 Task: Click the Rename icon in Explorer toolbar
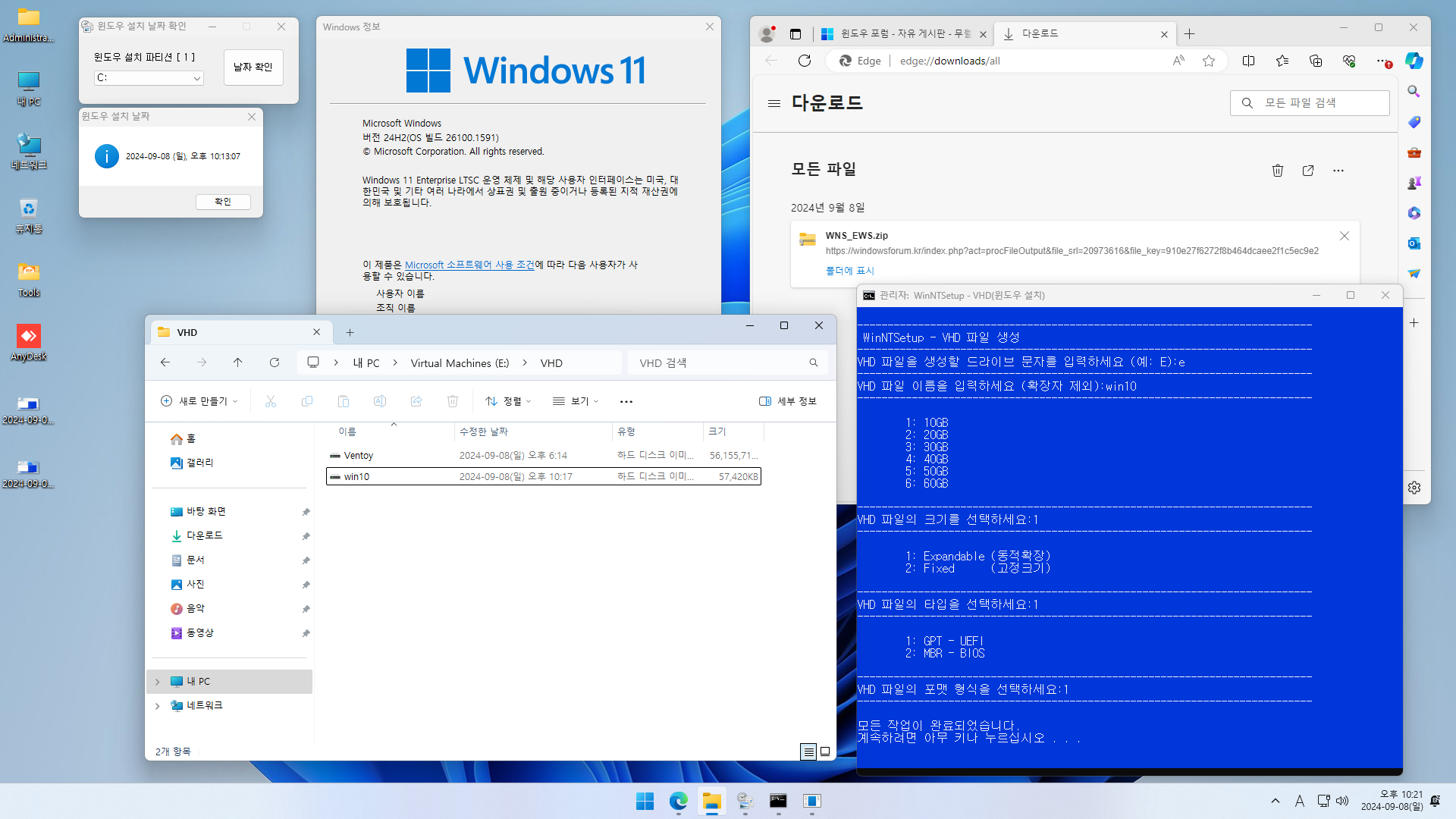click(x=380, y=401)
